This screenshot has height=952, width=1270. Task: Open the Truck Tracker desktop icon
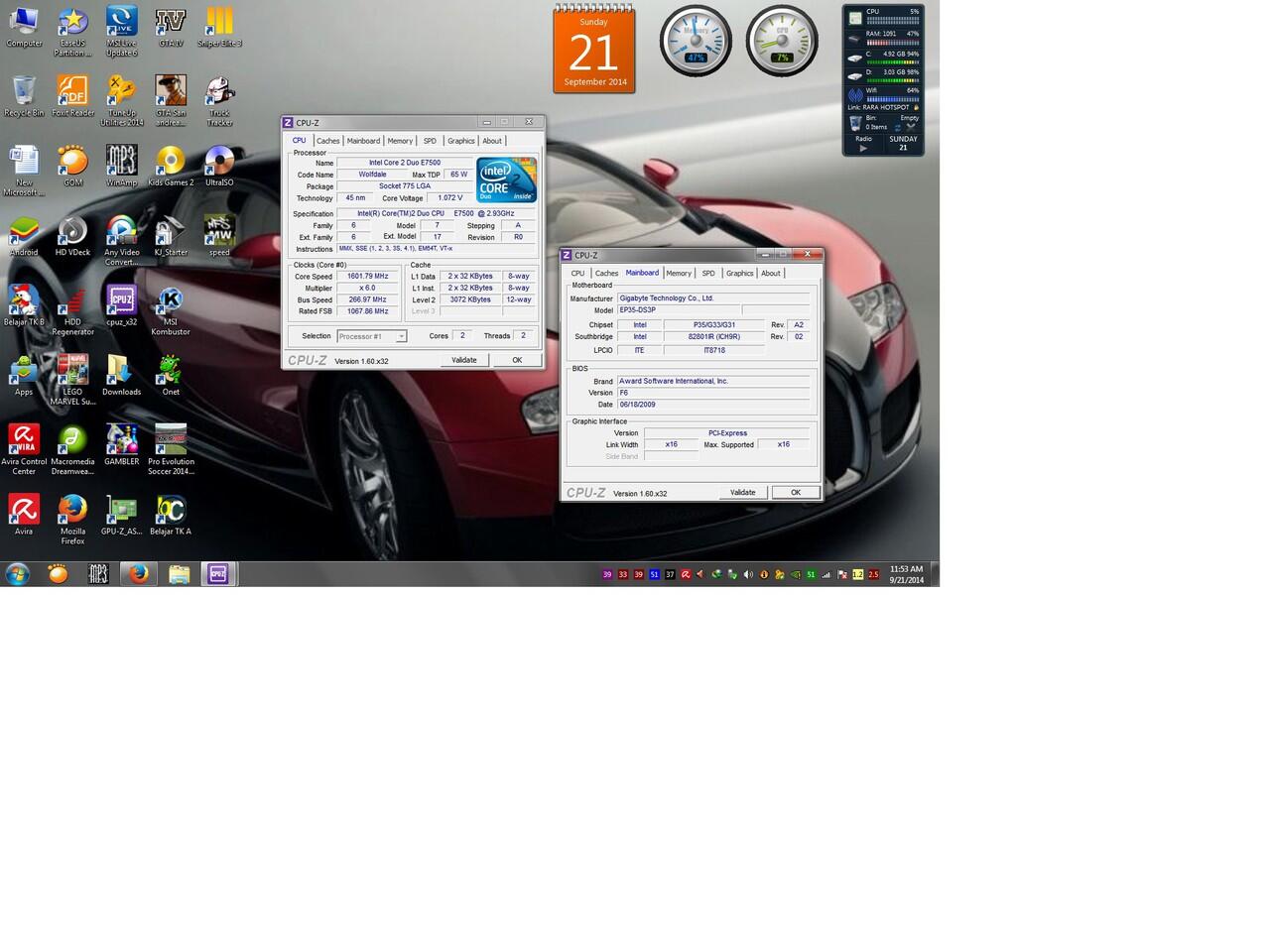point(219,100)
